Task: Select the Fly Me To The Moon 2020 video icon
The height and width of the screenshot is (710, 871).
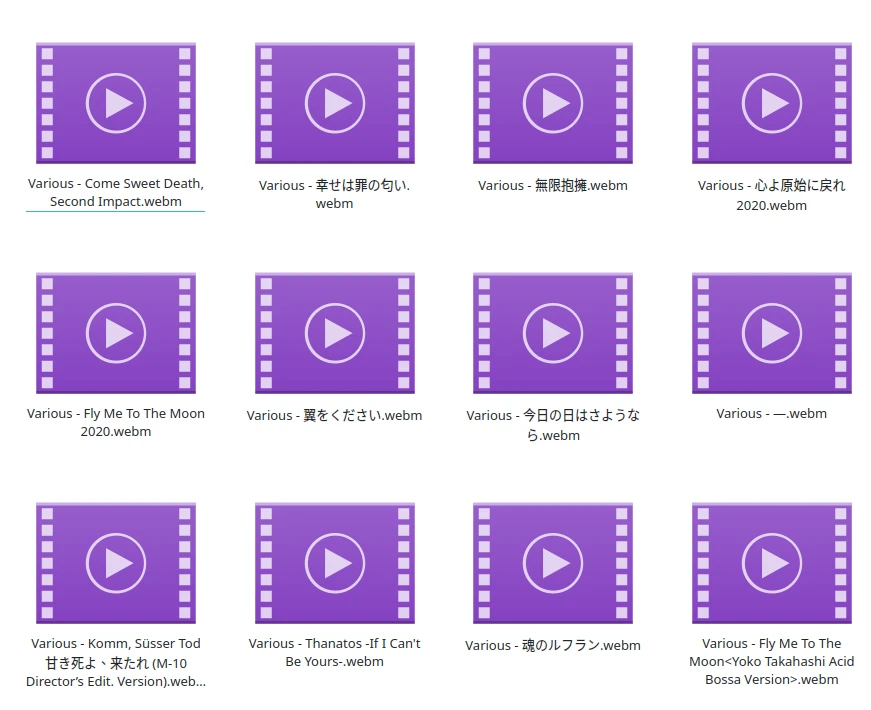Action: (x=116, y=332)
